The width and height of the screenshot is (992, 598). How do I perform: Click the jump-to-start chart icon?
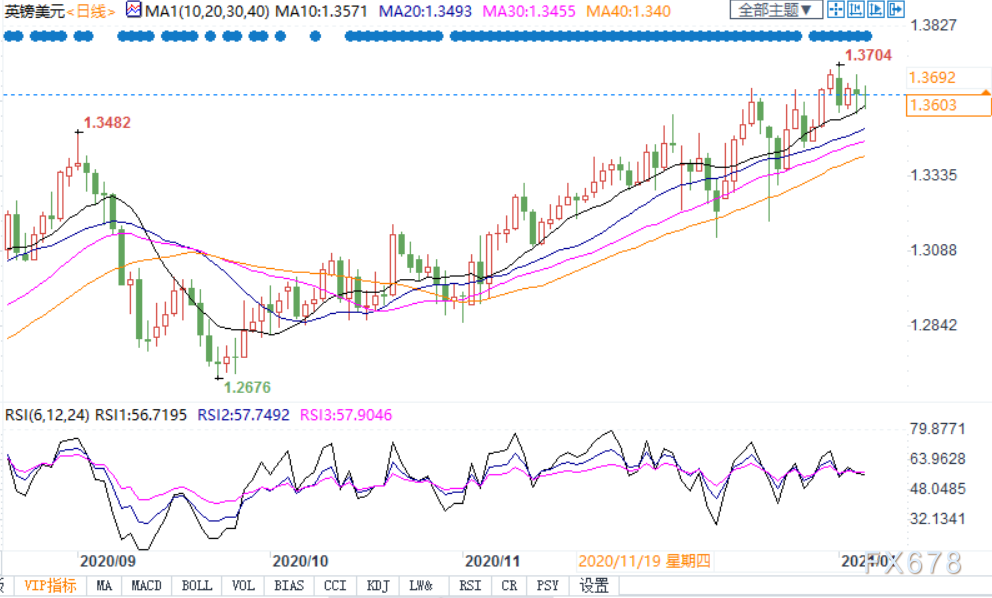[x=855, y=11]
